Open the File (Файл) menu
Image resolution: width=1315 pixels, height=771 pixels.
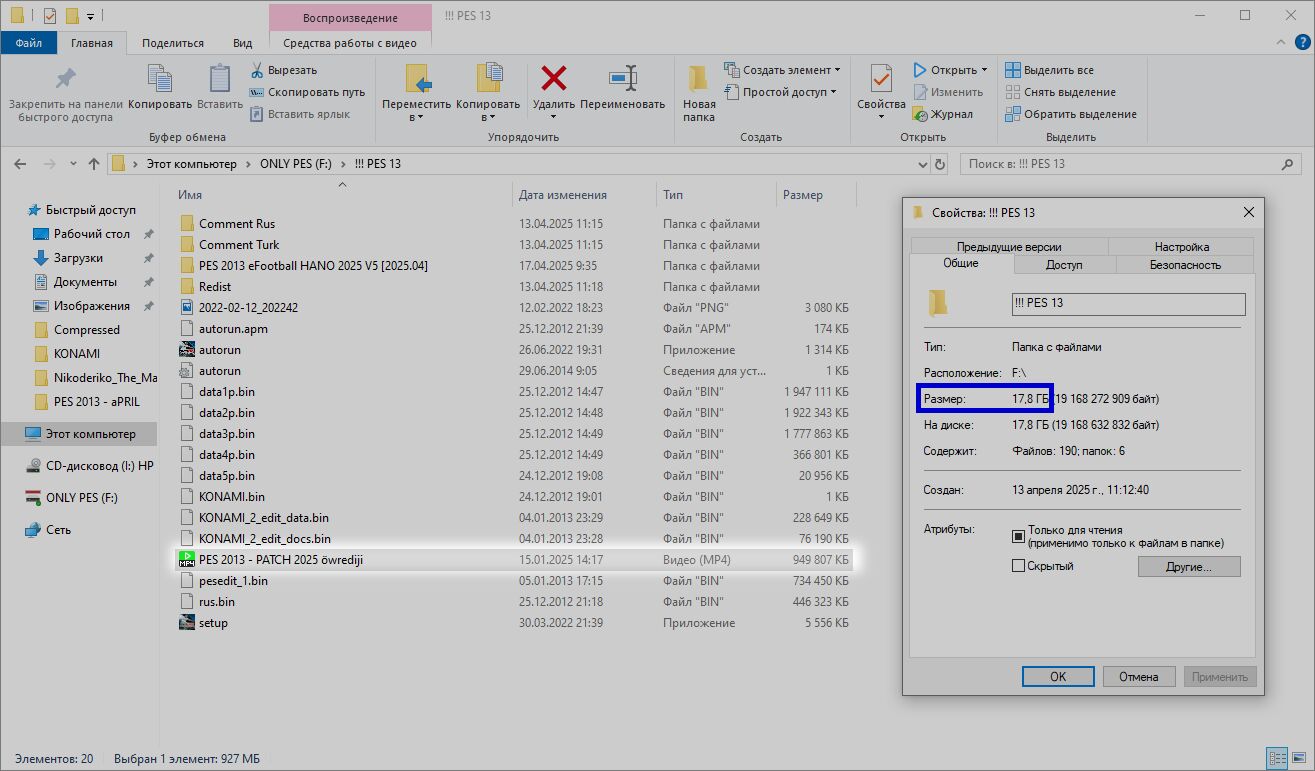(28, 43)
